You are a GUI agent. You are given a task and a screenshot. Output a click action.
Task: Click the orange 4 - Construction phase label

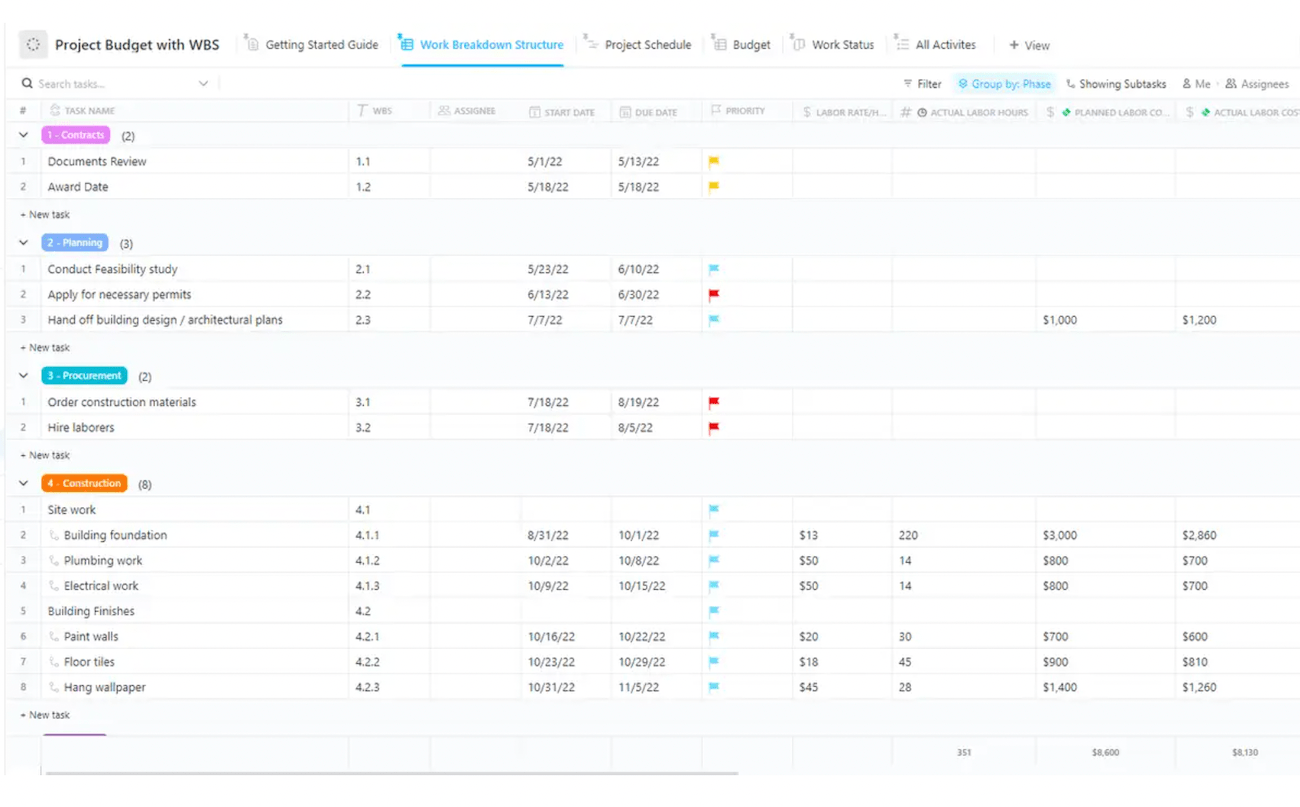pyautogui.click(x=85, y=484)
